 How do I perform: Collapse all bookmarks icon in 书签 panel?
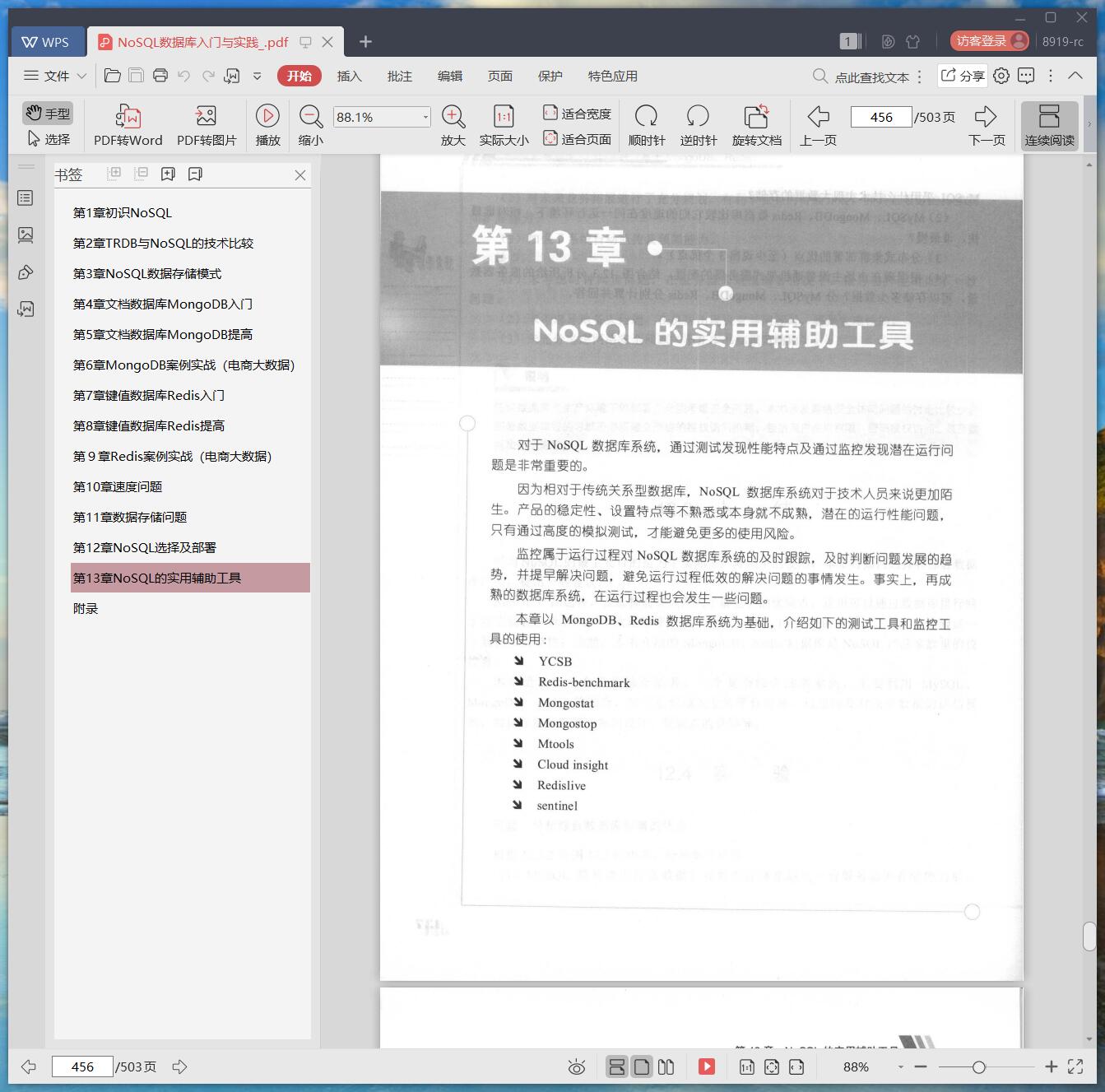tap(142, 174)
